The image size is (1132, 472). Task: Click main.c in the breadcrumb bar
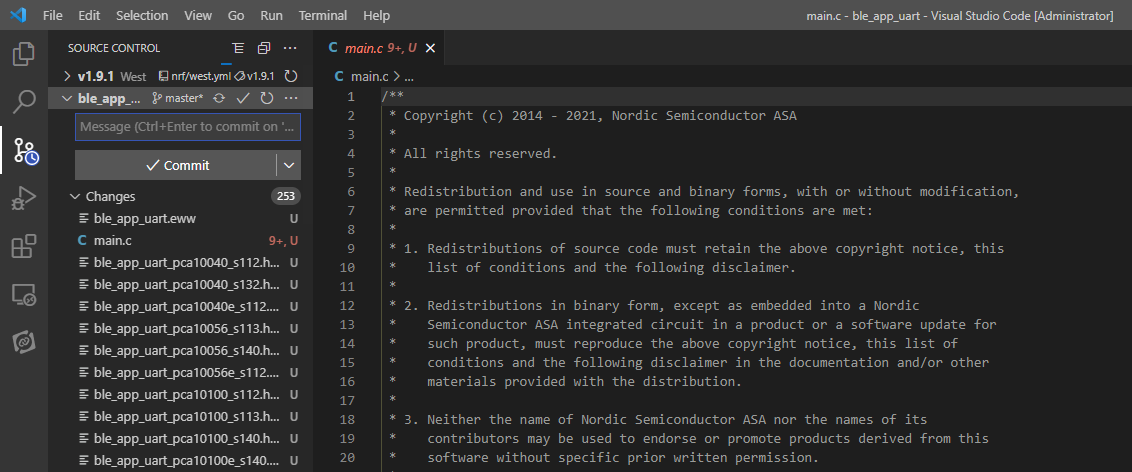370,77
